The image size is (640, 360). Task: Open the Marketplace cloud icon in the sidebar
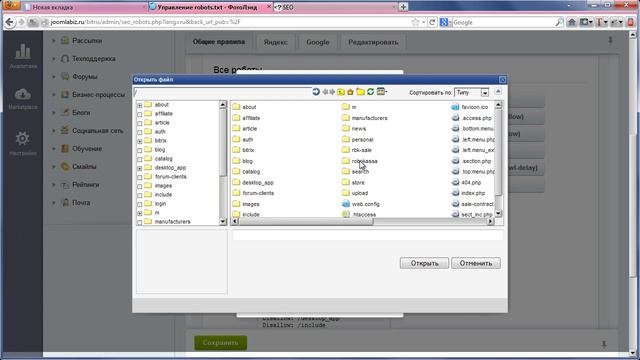point(22,98)
